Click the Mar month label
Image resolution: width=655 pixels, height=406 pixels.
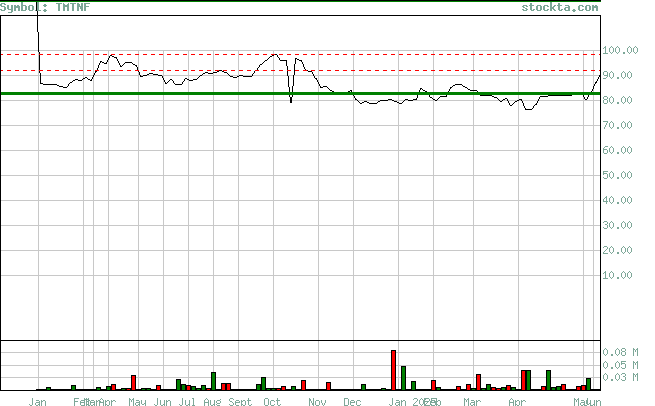pyautogui.click(x=472, y=402)
